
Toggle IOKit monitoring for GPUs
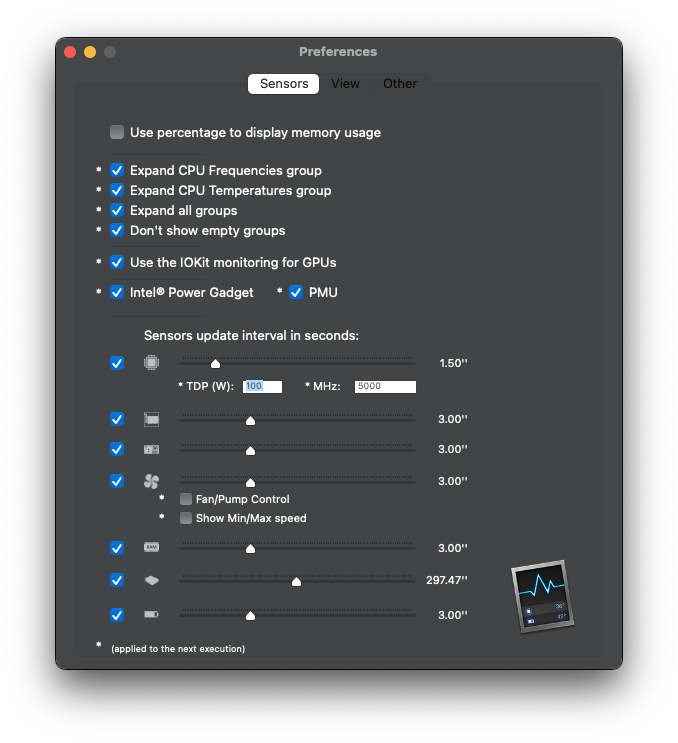(x=117, y=262)
